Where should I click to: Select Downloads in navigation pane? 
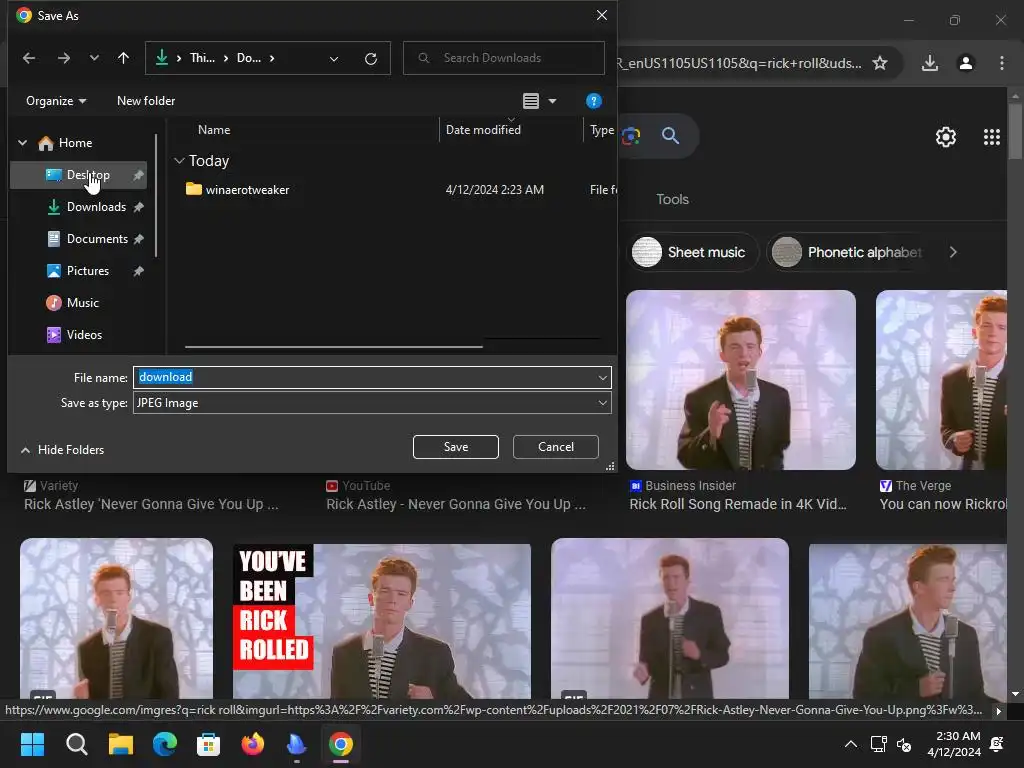point(96,207)
